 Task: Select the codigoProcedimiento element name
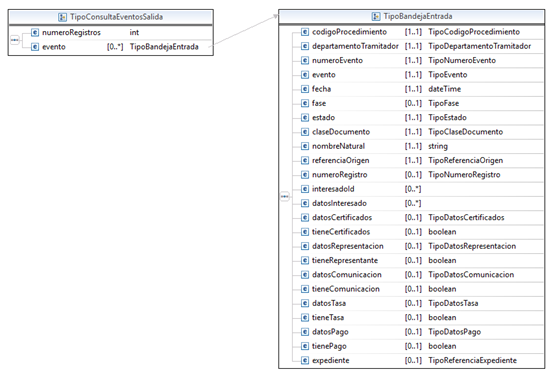tap(349, 32)
